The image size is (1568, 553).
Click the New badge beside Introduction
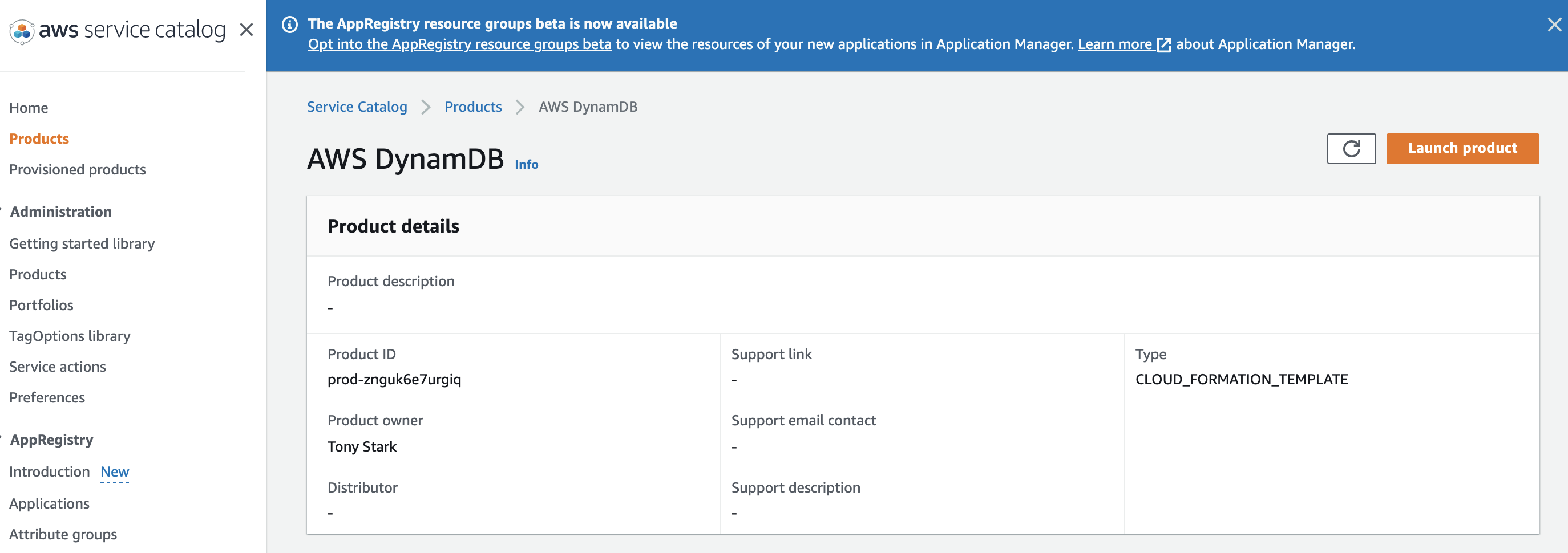pyautogui.click(x=115, y=472)
